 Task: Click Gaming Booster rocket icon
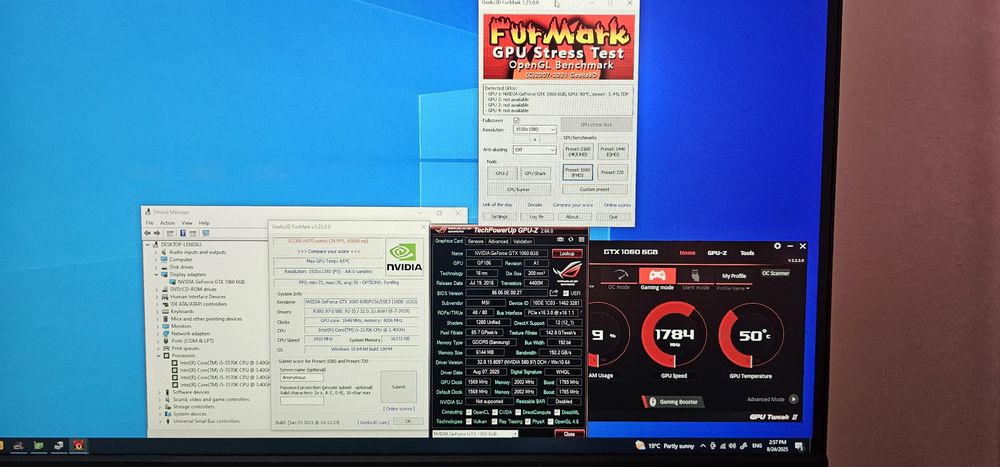(652, 402)
